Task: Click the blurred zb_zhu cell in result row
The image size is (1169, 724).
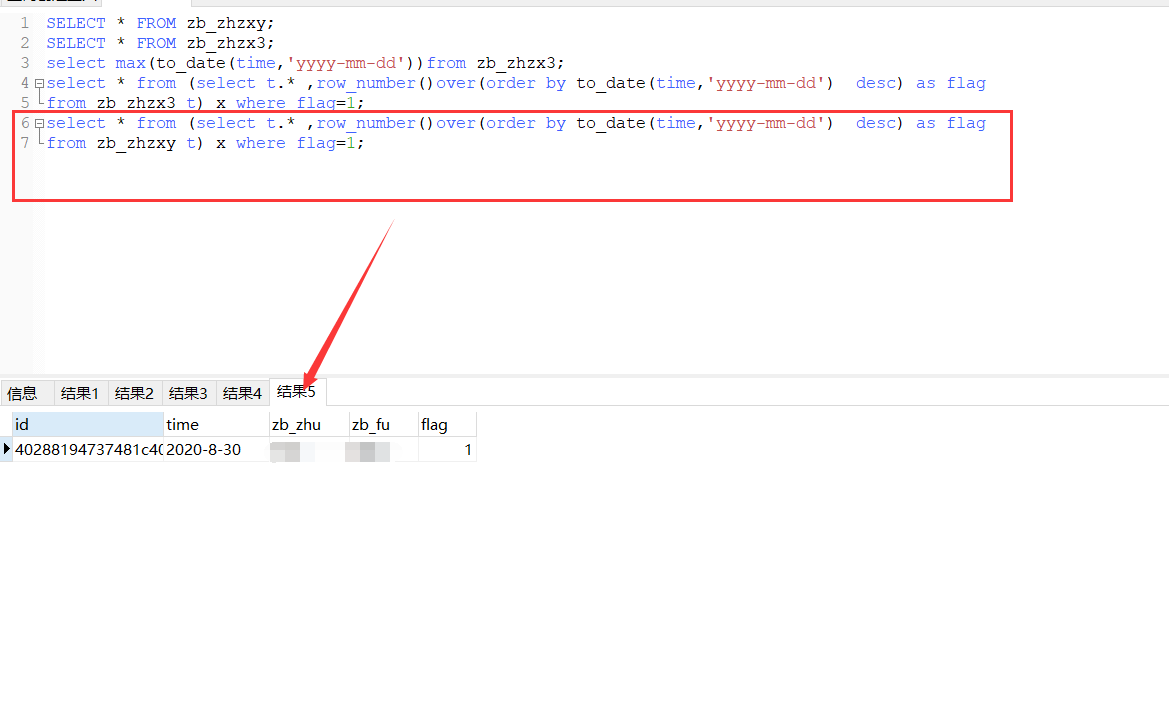Action: point(309,450)
